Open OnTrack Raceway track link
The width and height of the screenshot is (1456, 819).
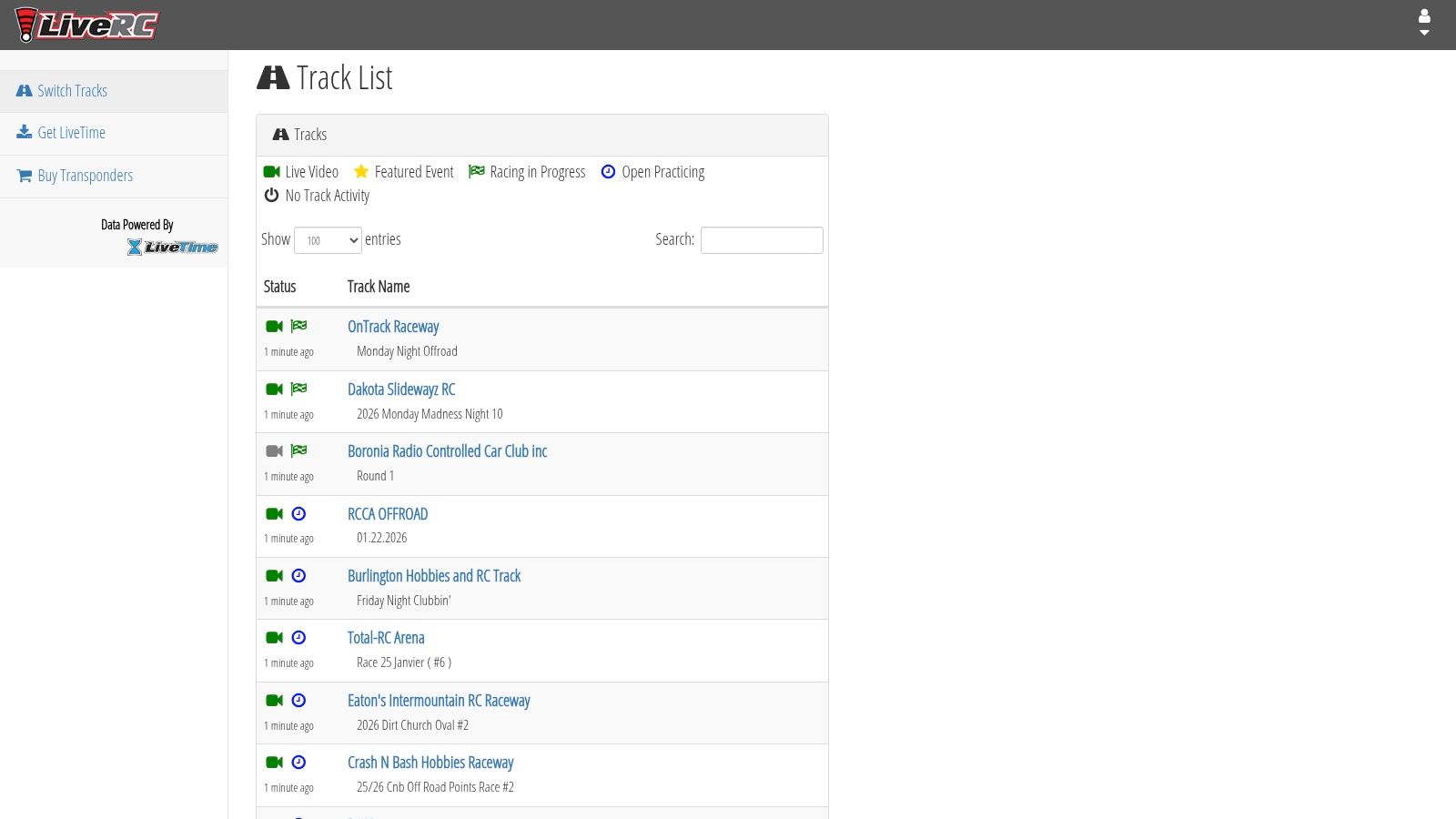(x=393, y=327)
